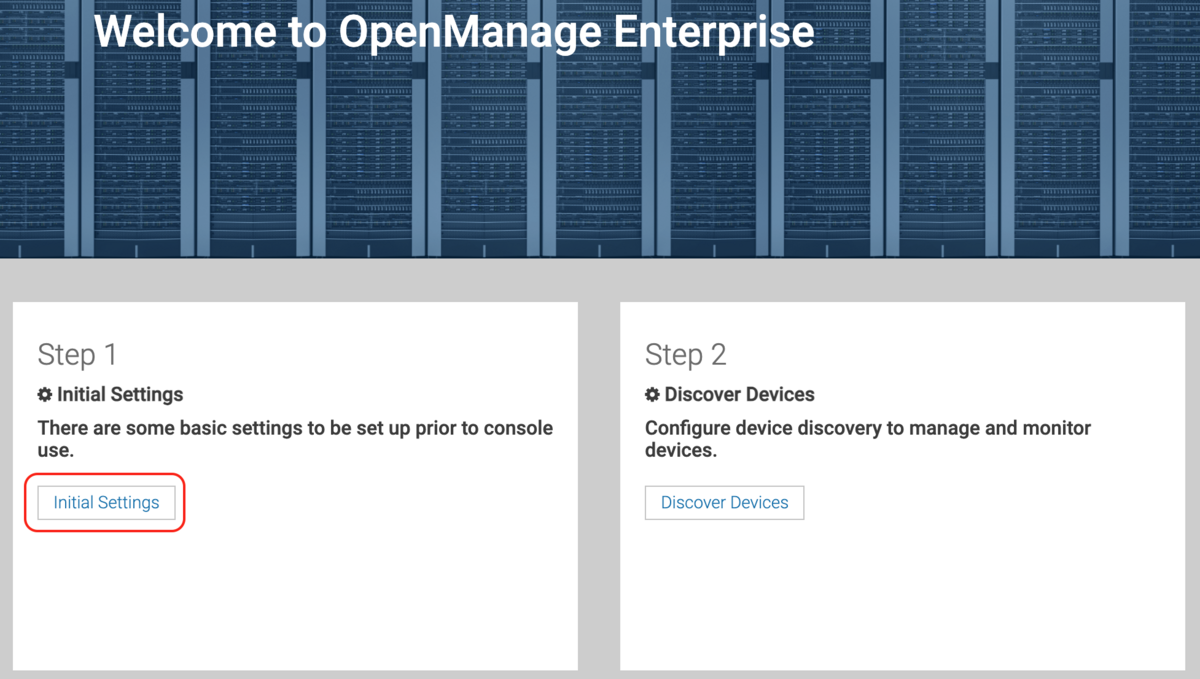Click the basic settings description text
The height and width of the screenshot is (679, 1200).
point(295,439)
